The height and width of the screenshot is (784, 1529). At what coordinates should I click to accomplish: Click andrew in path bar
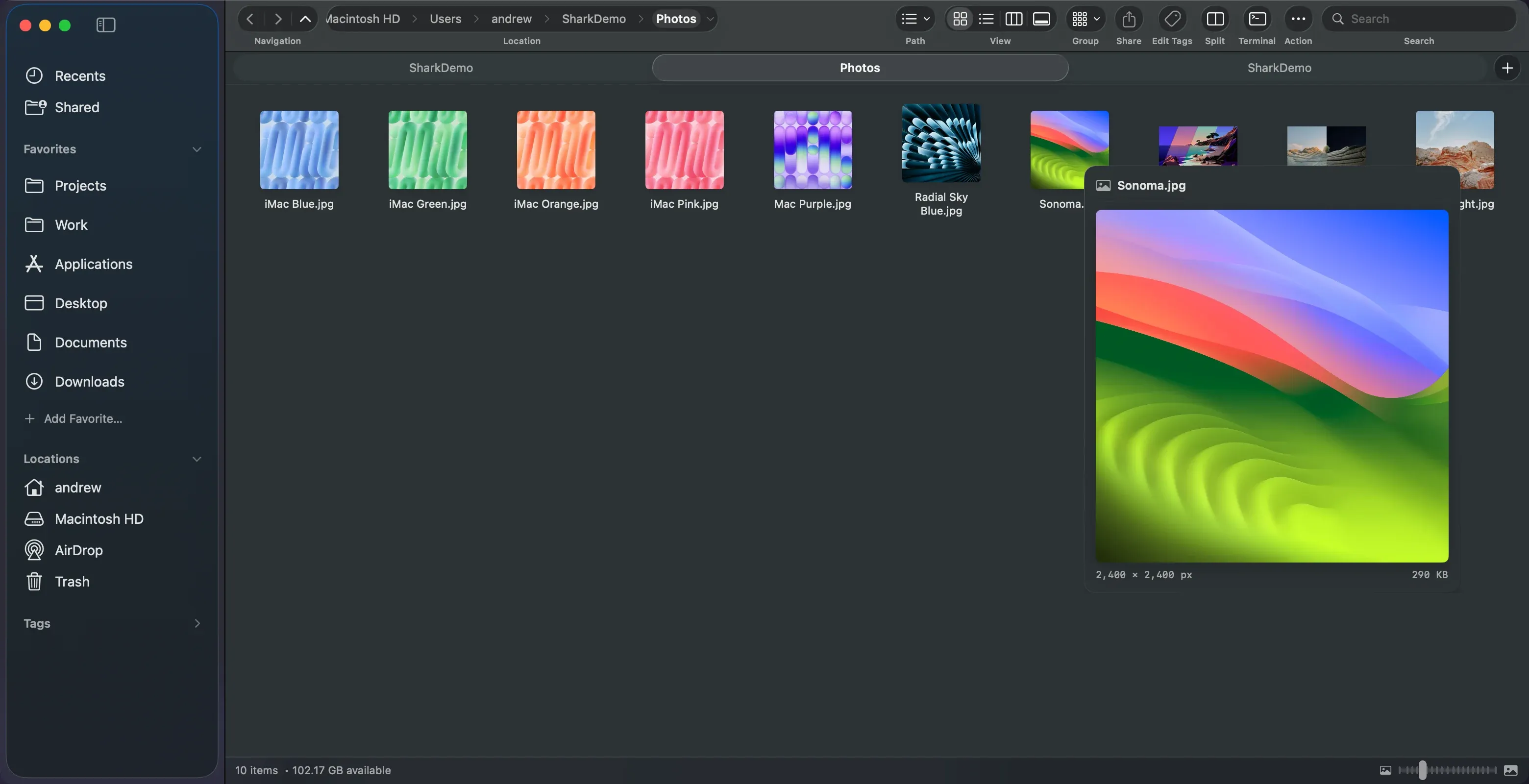click(511, 19)
